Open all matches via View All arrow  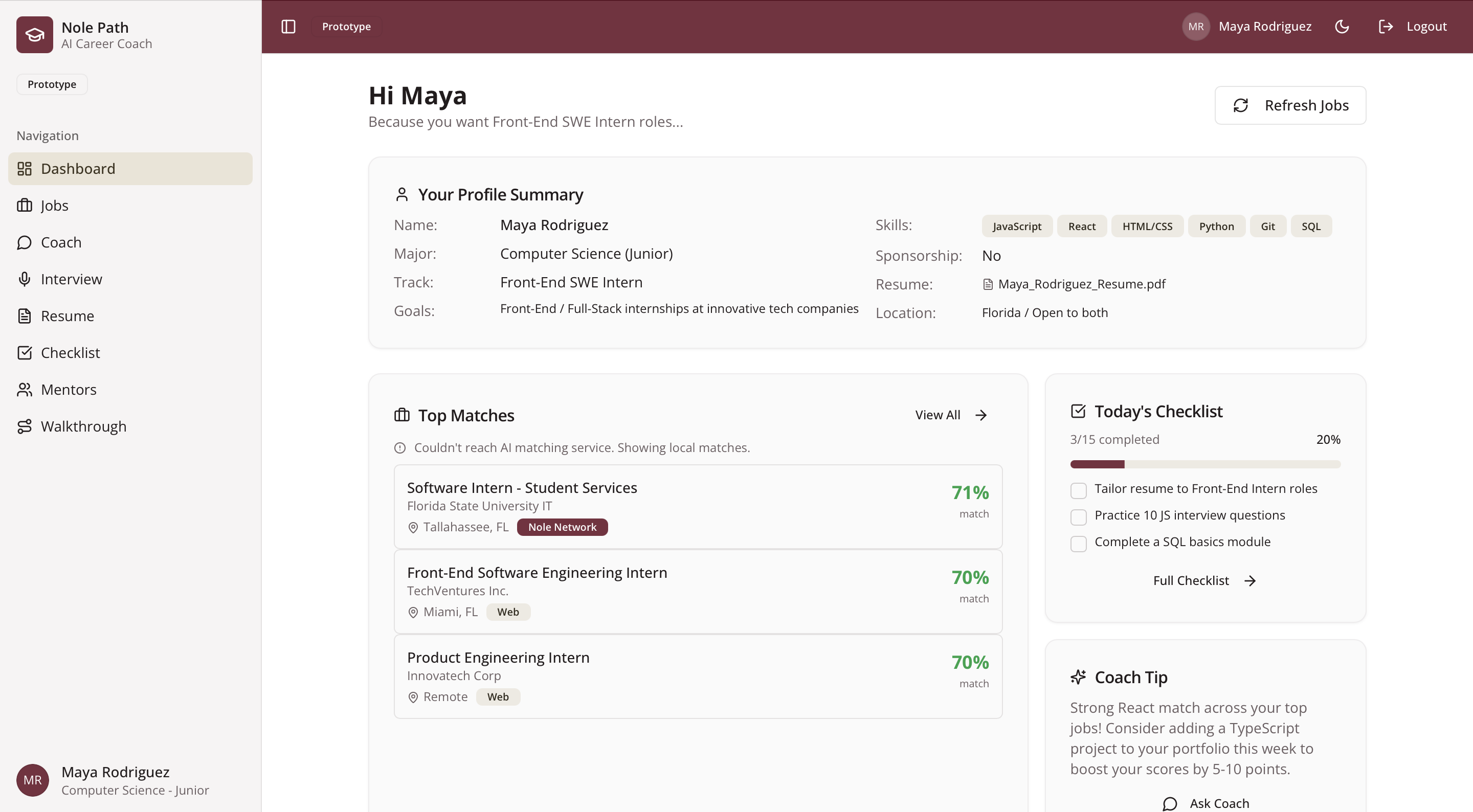coord(980,415)
